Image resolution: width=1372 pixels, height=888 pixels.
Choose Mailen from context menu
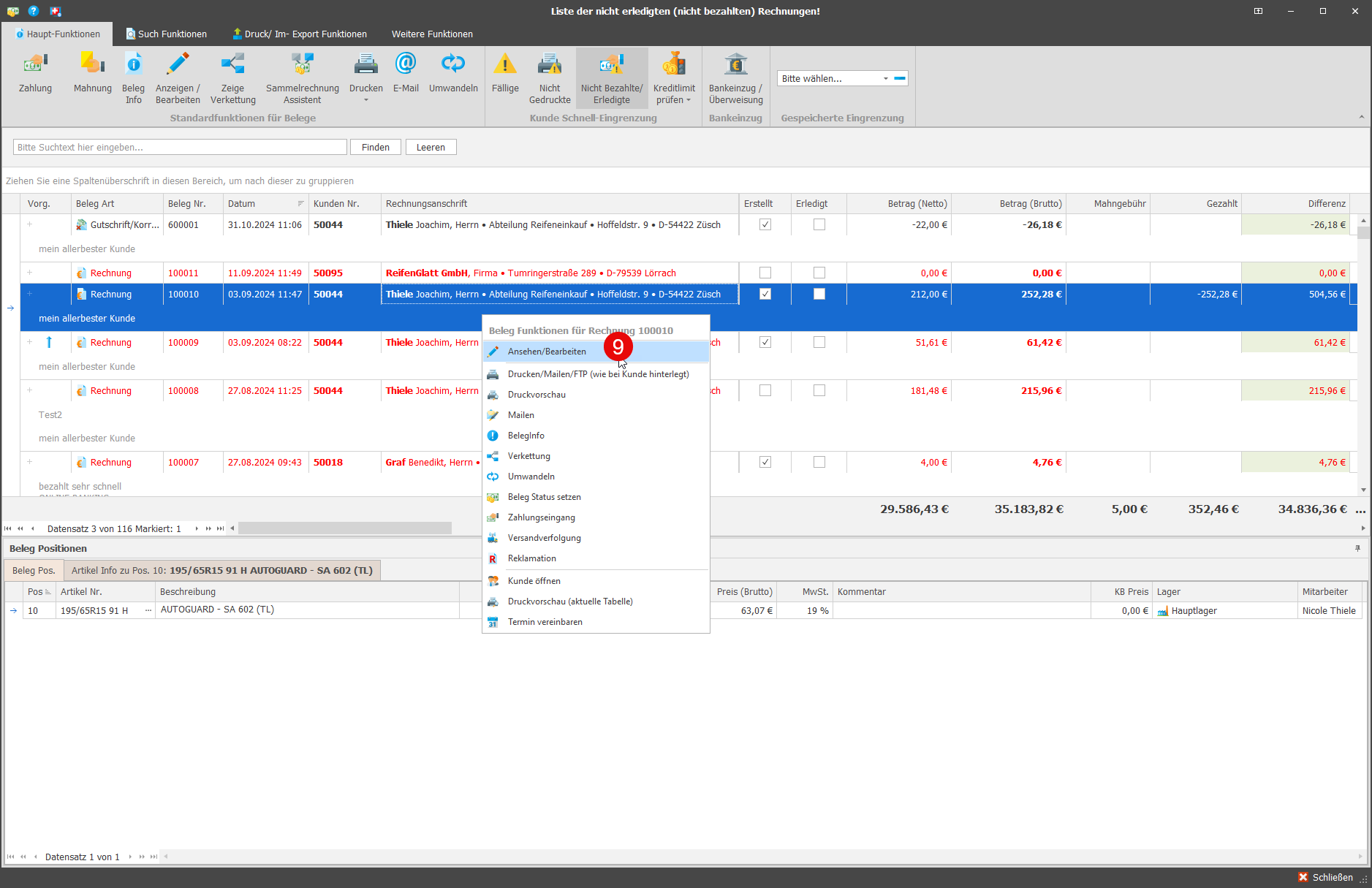(596, 415)
